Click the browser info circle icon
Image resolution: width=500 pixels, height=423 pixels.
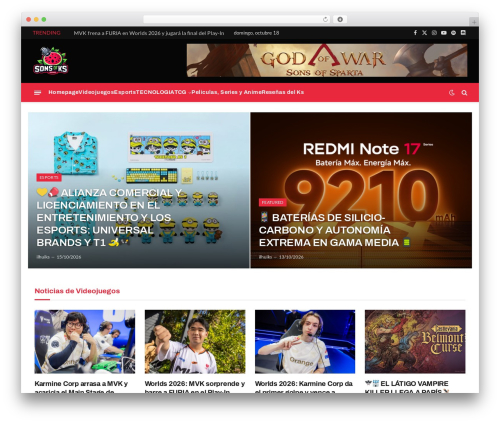tap(340, 19)
